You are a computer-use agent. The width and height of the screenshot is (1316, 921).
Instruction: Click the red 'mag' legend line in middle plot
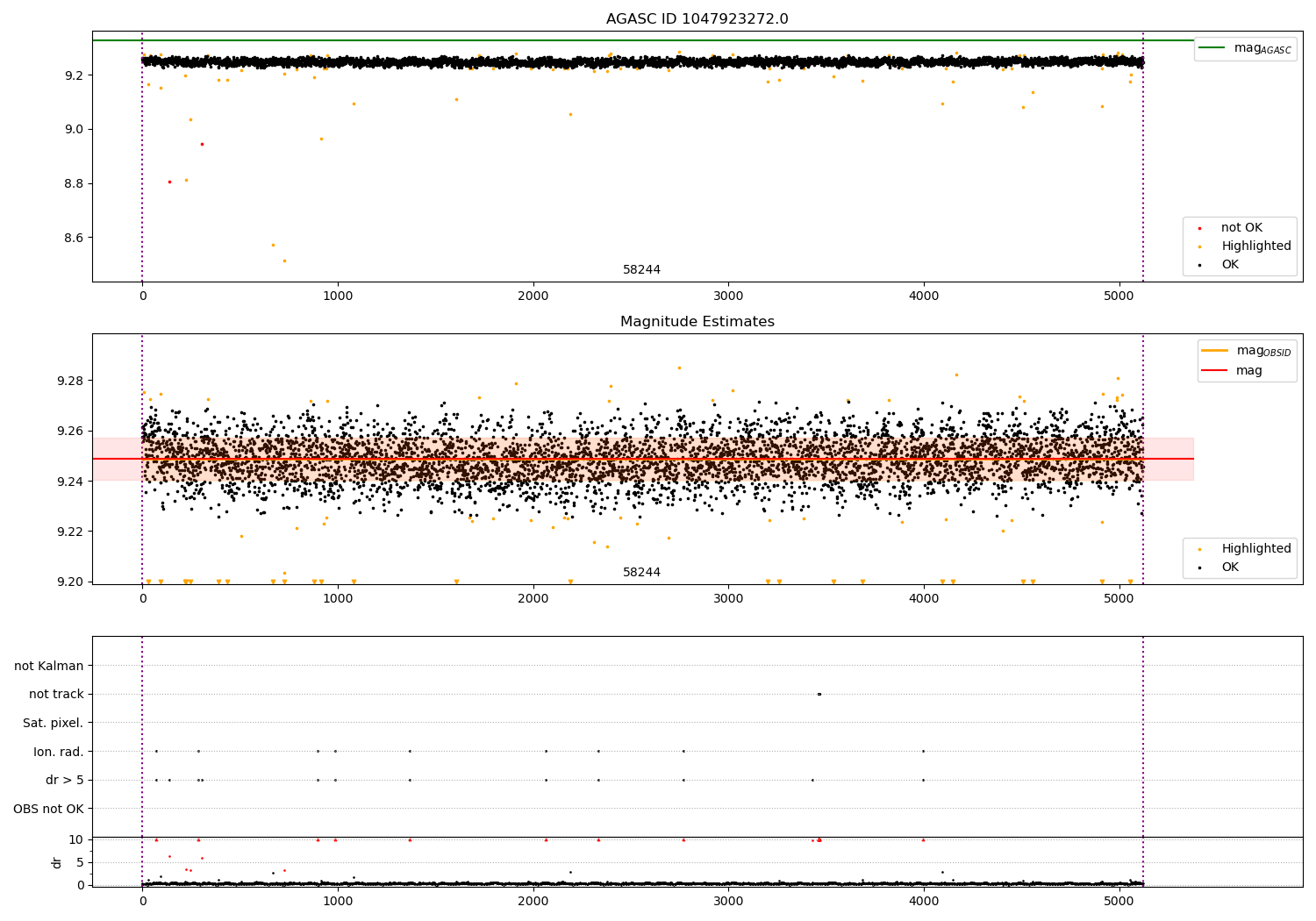click(1215, 370)
